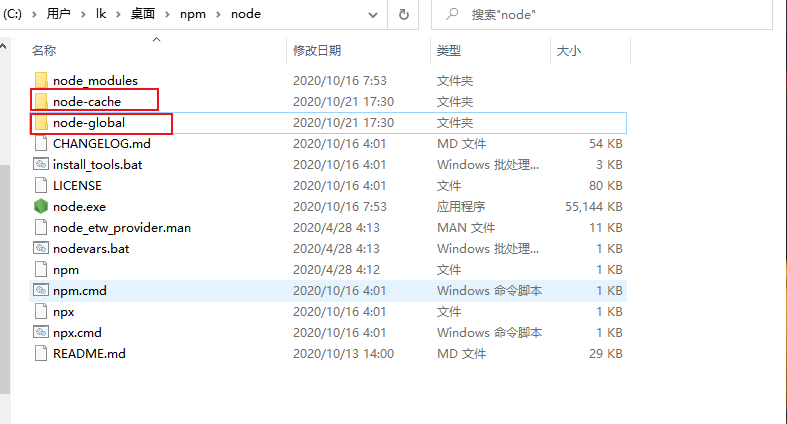Select the CHANGELOG.md file name
The image size is (787, 424).
tap(102, 144)
